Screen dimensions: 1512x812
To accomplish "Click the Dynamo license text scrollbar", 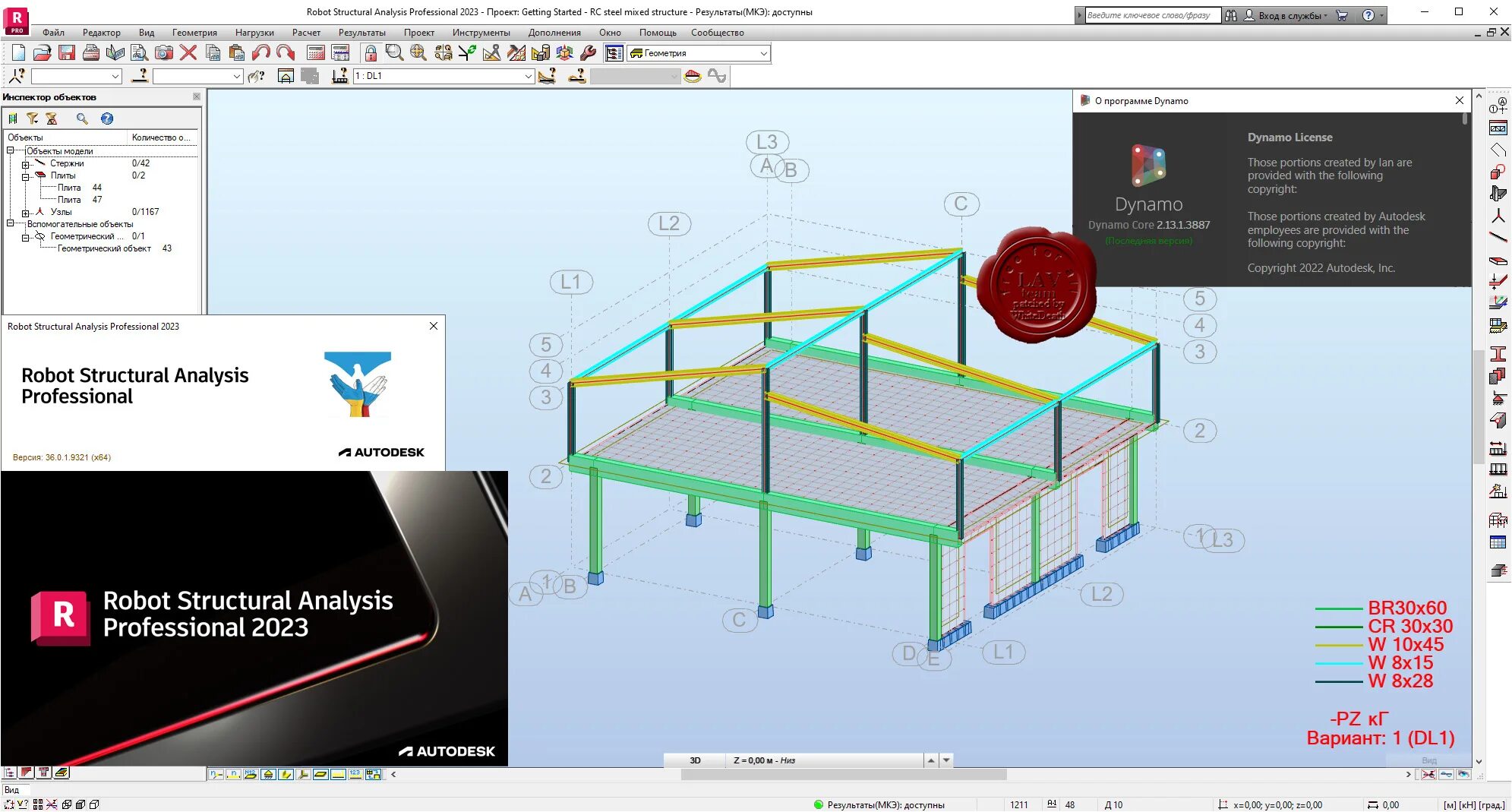I will (x=1465, y=119).
